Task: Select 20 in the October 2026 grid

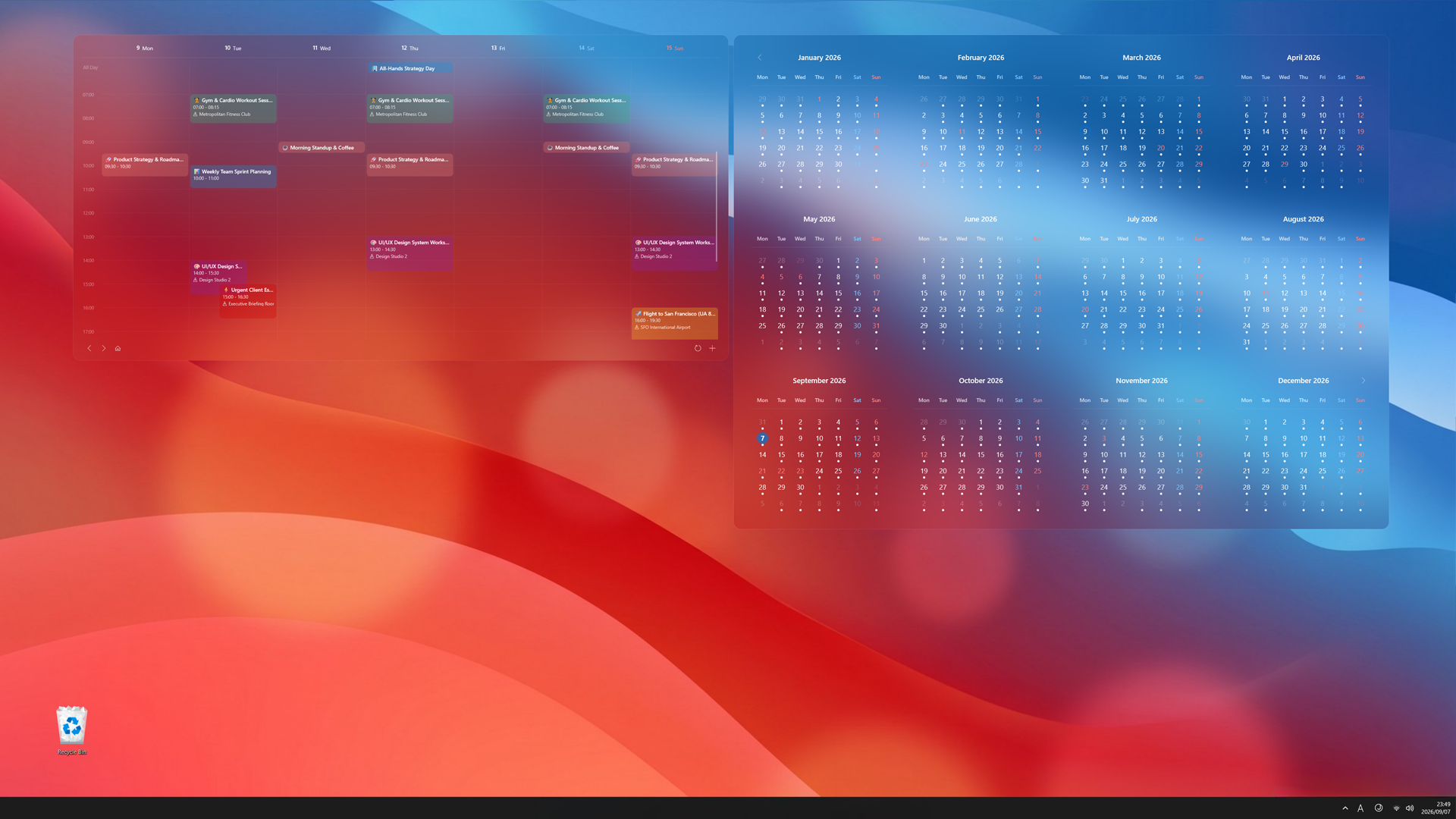Action: tap(943, 471)
